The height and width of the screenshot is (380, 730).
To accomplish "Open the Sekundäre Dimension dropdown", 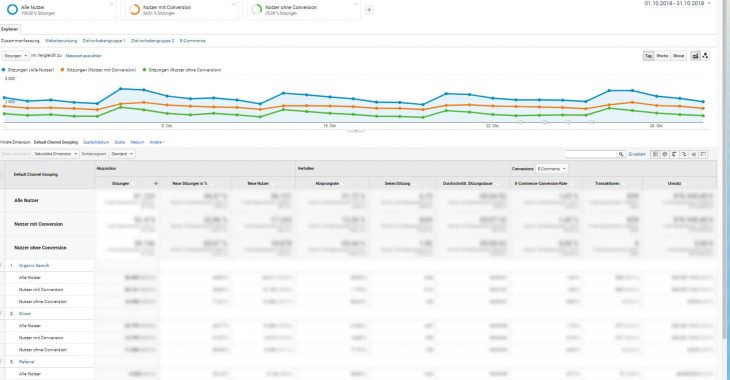I will tap(55, 154).
